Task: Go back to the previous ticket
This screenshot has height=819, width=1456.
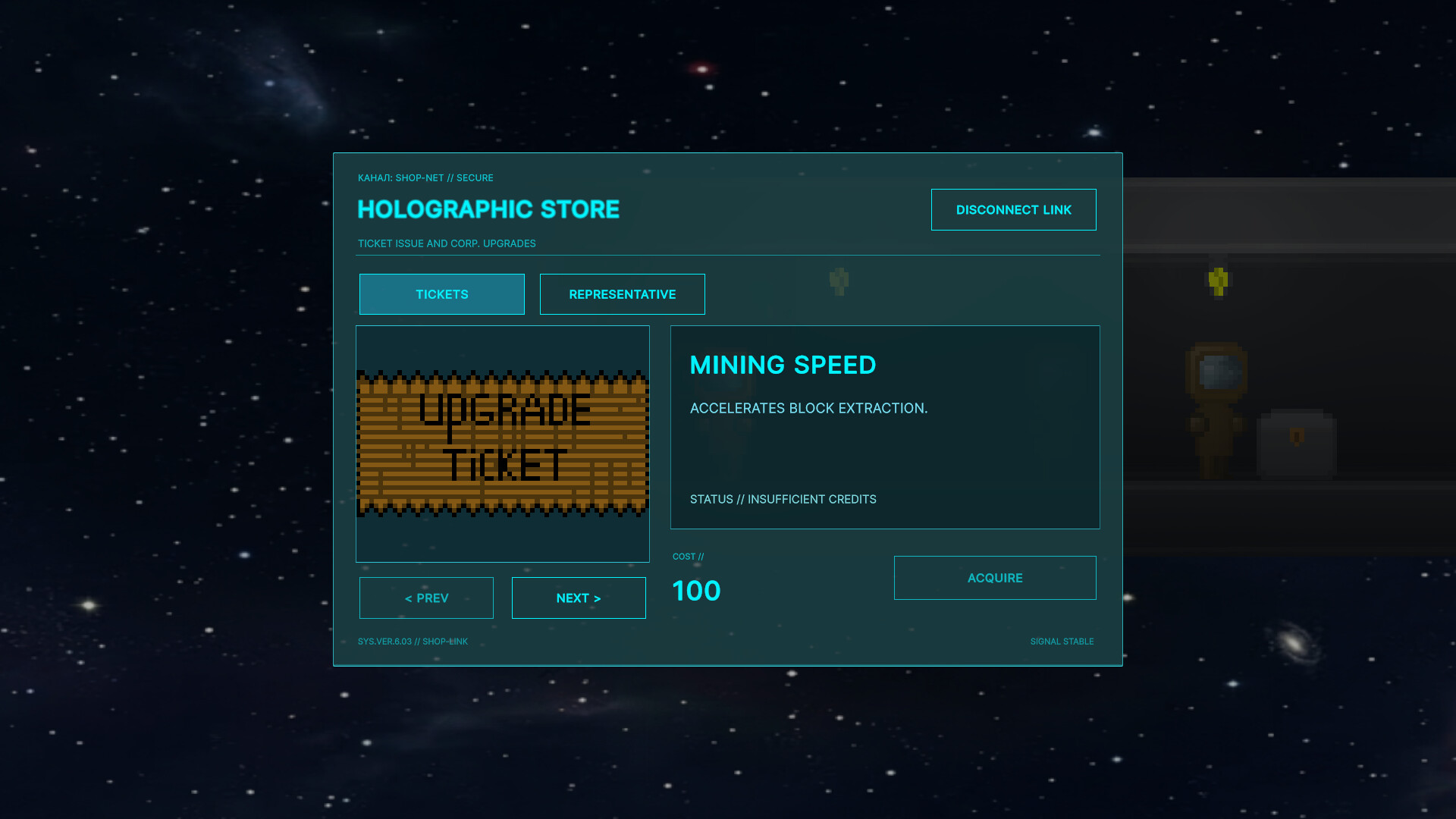Action: (426, 598)
